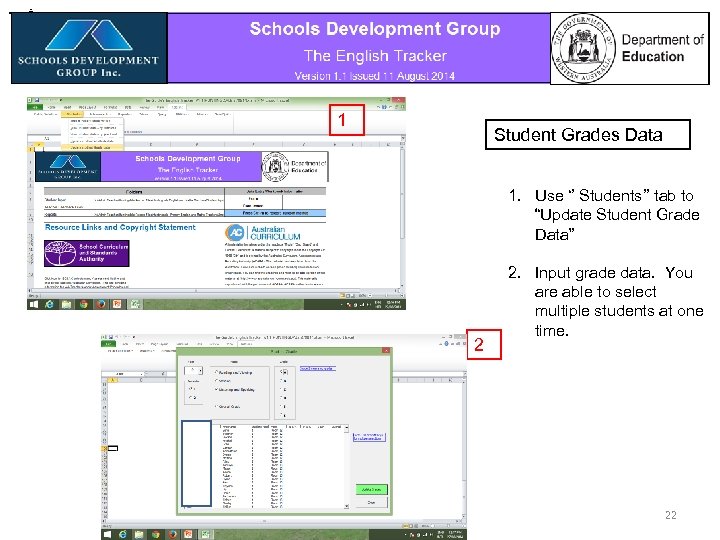Click the Resource Links and Copyright Statement heading
The height and width of the screenshot is (540, 720).
(120, 227)
